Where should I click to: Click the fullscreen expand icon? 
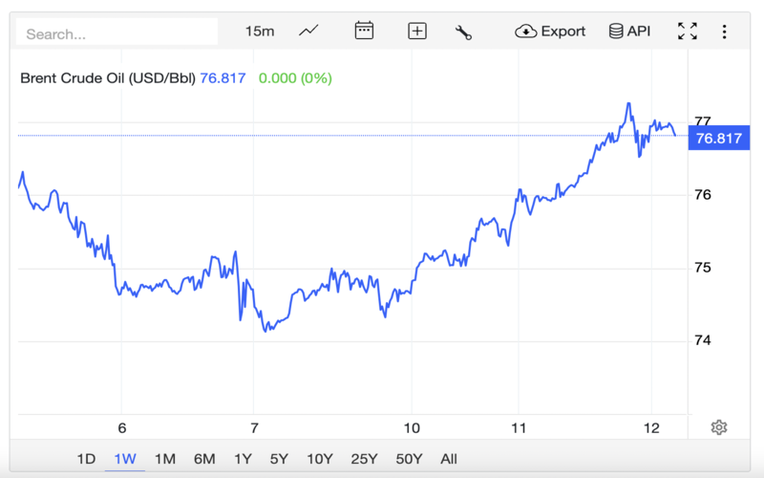(x=688, y=31)
